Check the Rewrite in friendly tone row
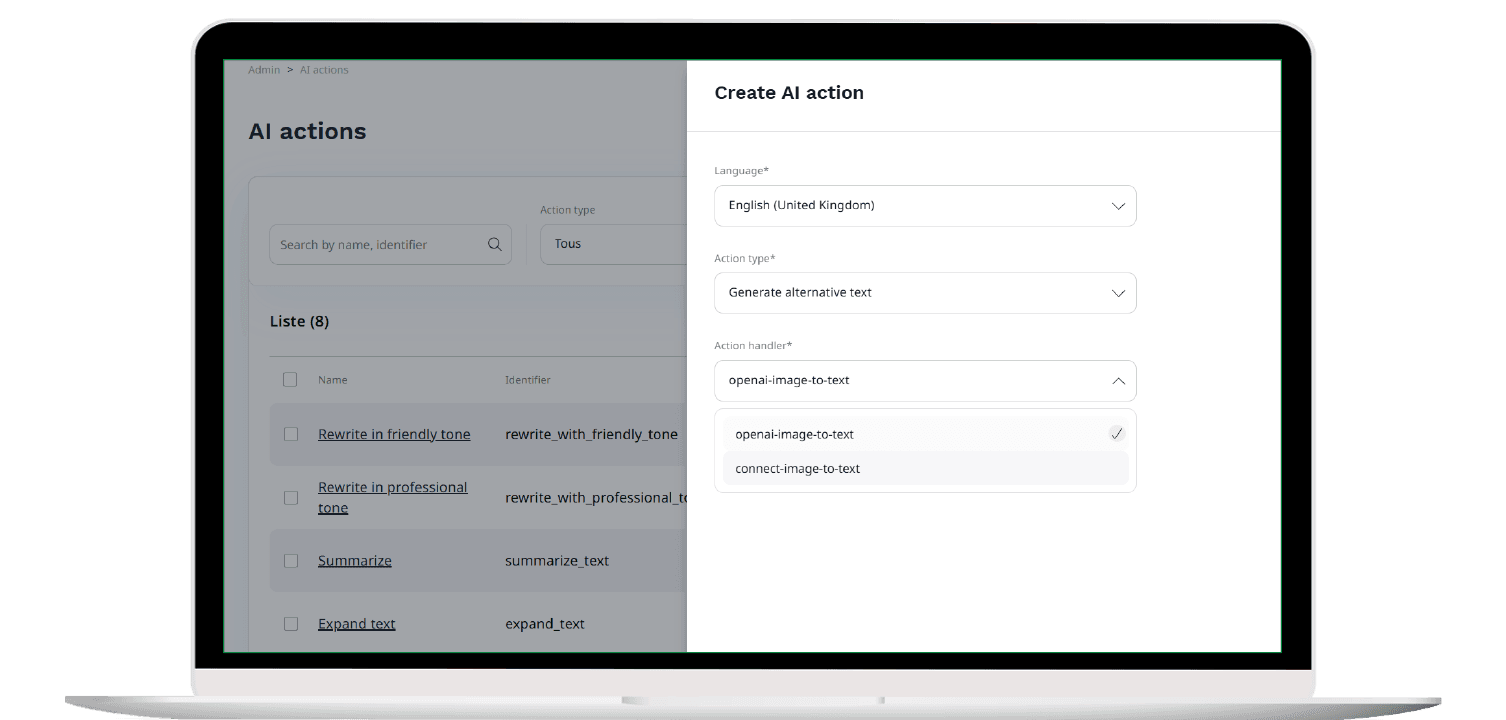This screenshot has width=1506, height=720. (291, 434)
